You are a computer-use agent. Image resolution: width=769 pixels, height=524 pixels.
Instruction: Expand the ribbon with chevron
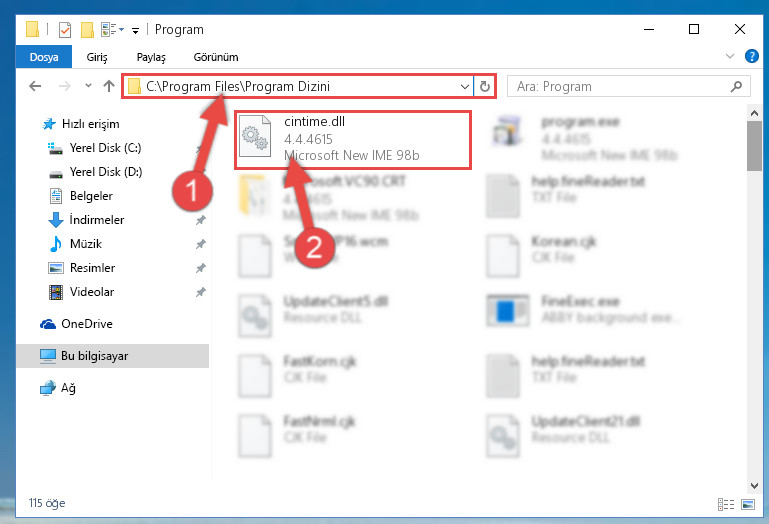coord(730,56)
